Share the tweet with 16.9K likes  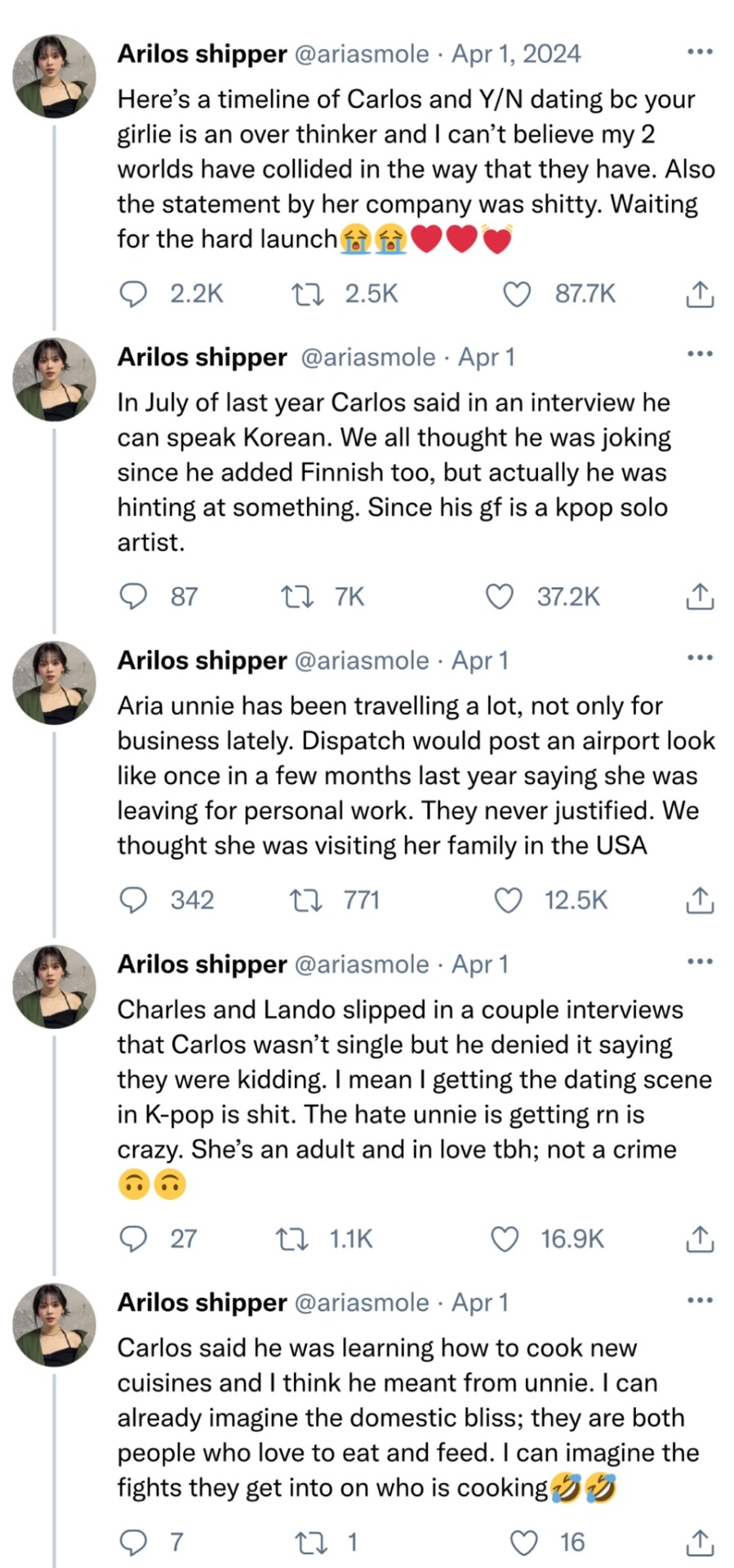point(699,1239)
